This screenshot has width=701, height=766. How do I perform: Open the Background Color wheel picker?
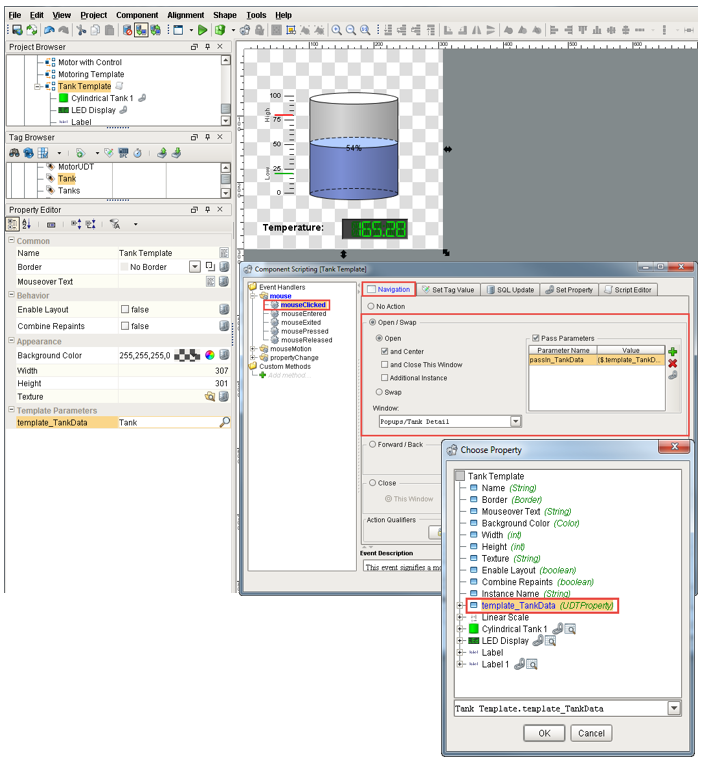[x=210, y=355]
